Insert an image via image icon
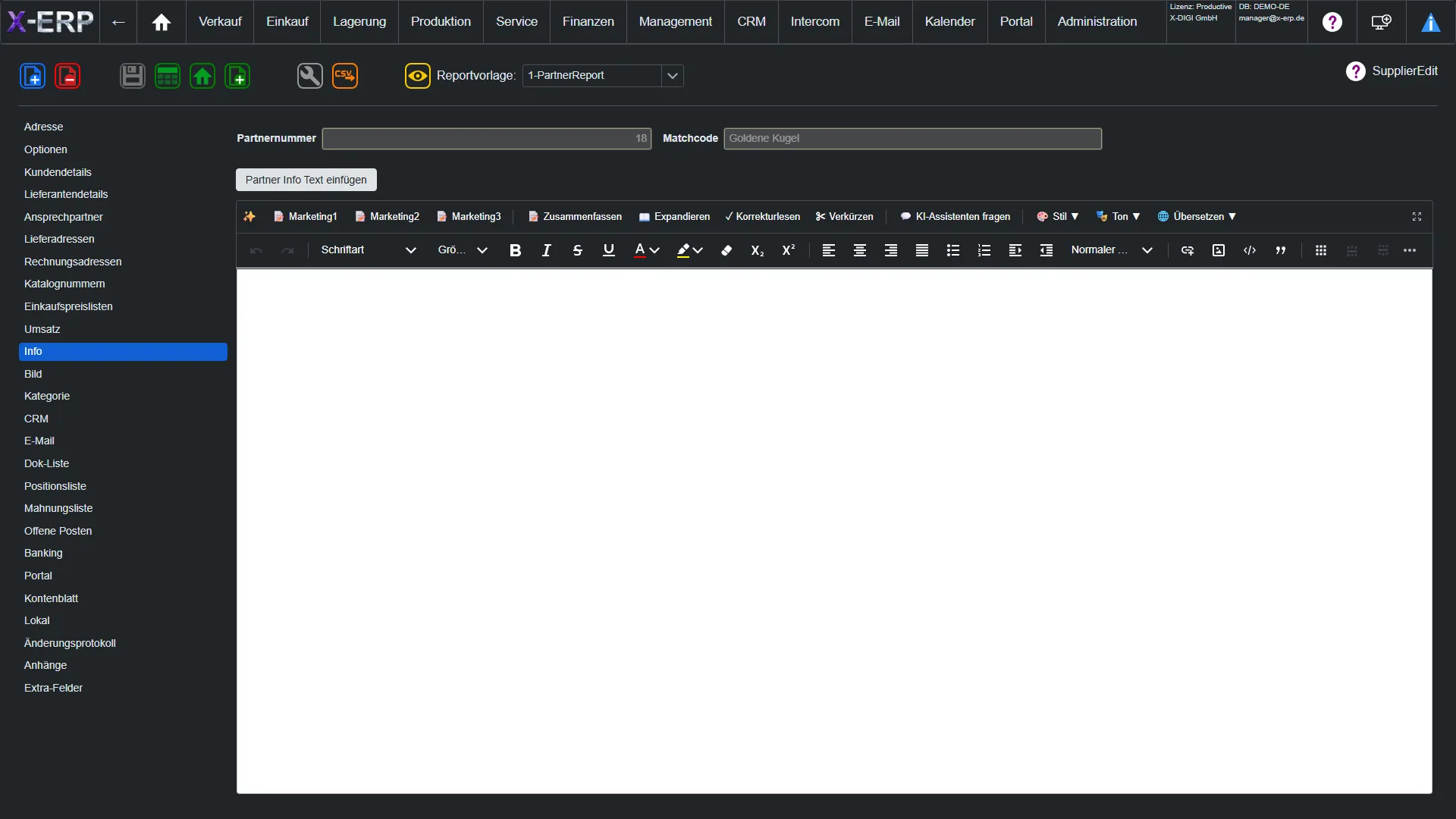The image size is (1456, 819). pos(1219,250)
